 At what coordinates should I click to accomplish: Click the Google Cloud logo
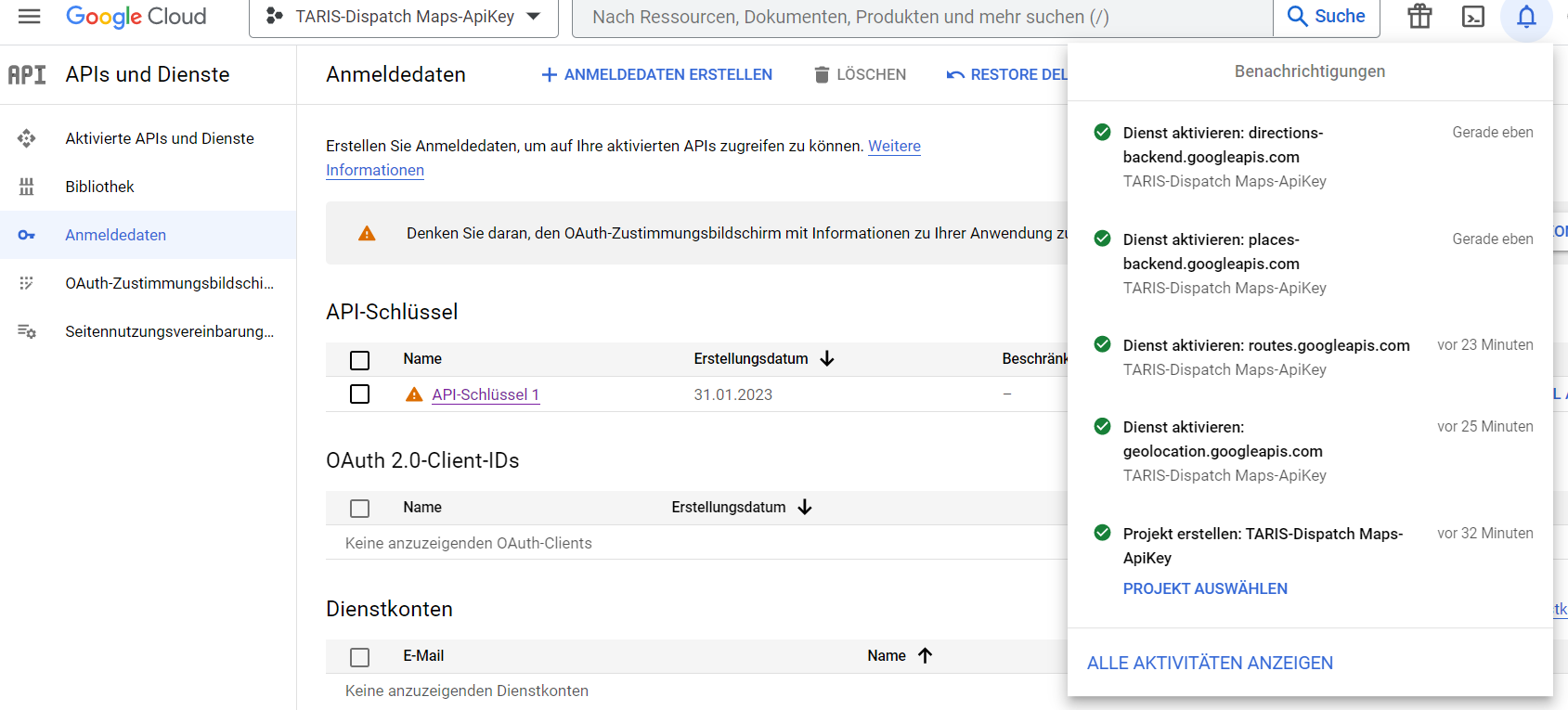(x=136, y=17)
